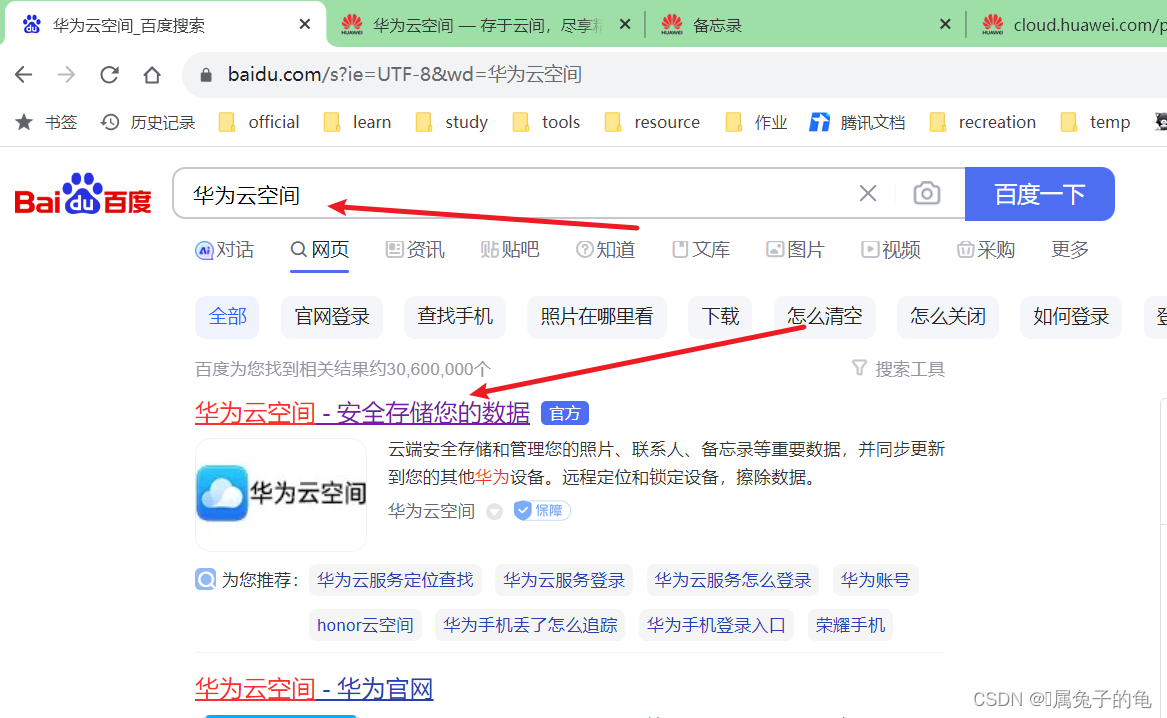Select the 怎么关闭 filter chip

[x=947, y=317]
